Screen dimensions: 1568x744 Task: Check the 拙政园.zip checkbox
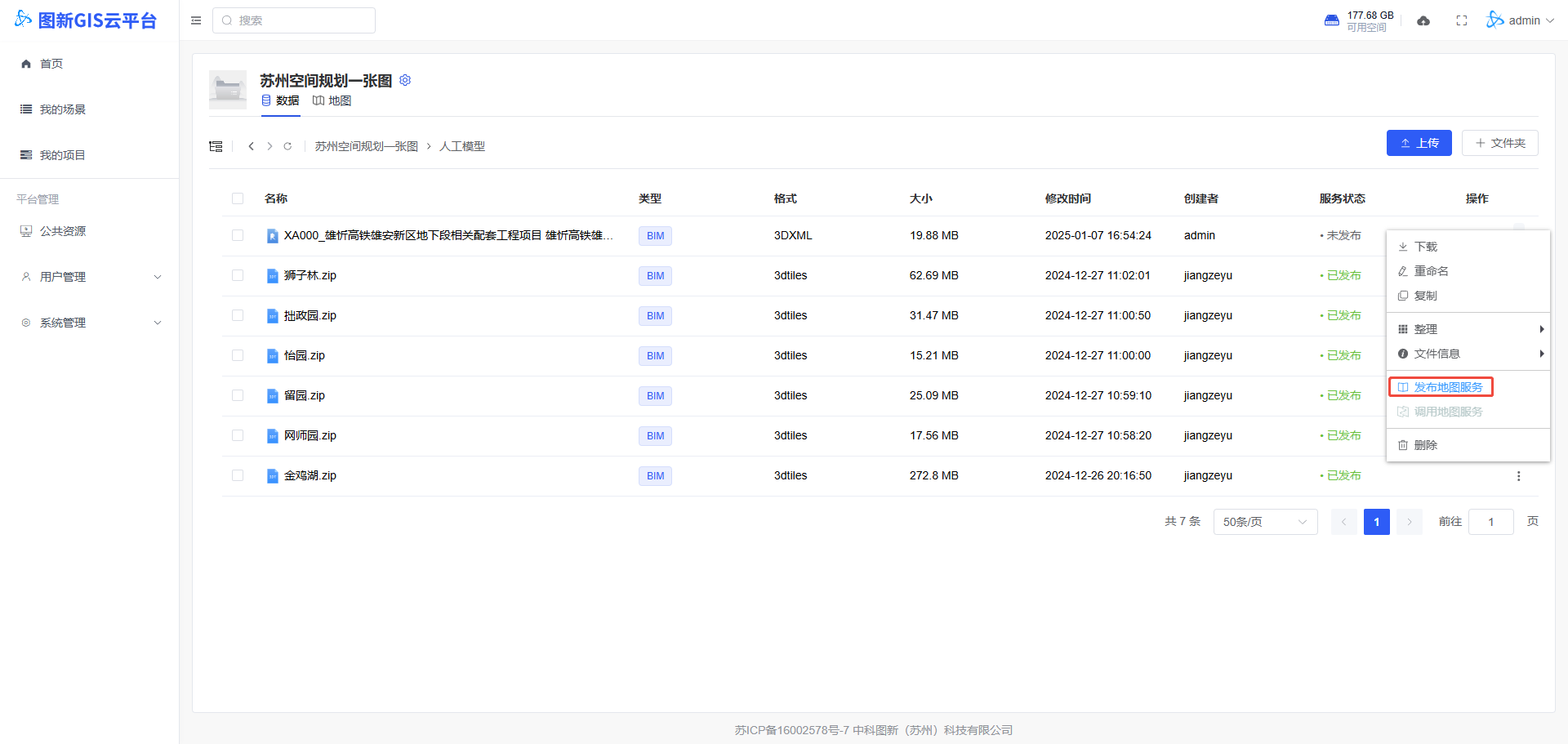[238, 315]
